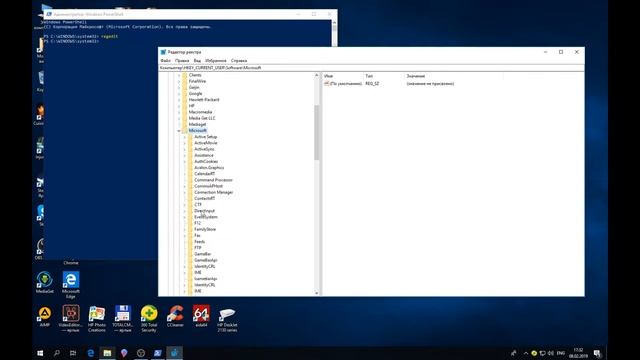Select the HP Photo Creations desktop icon
This screenshot has height=360, width=640.
click(x=97, y=318)
